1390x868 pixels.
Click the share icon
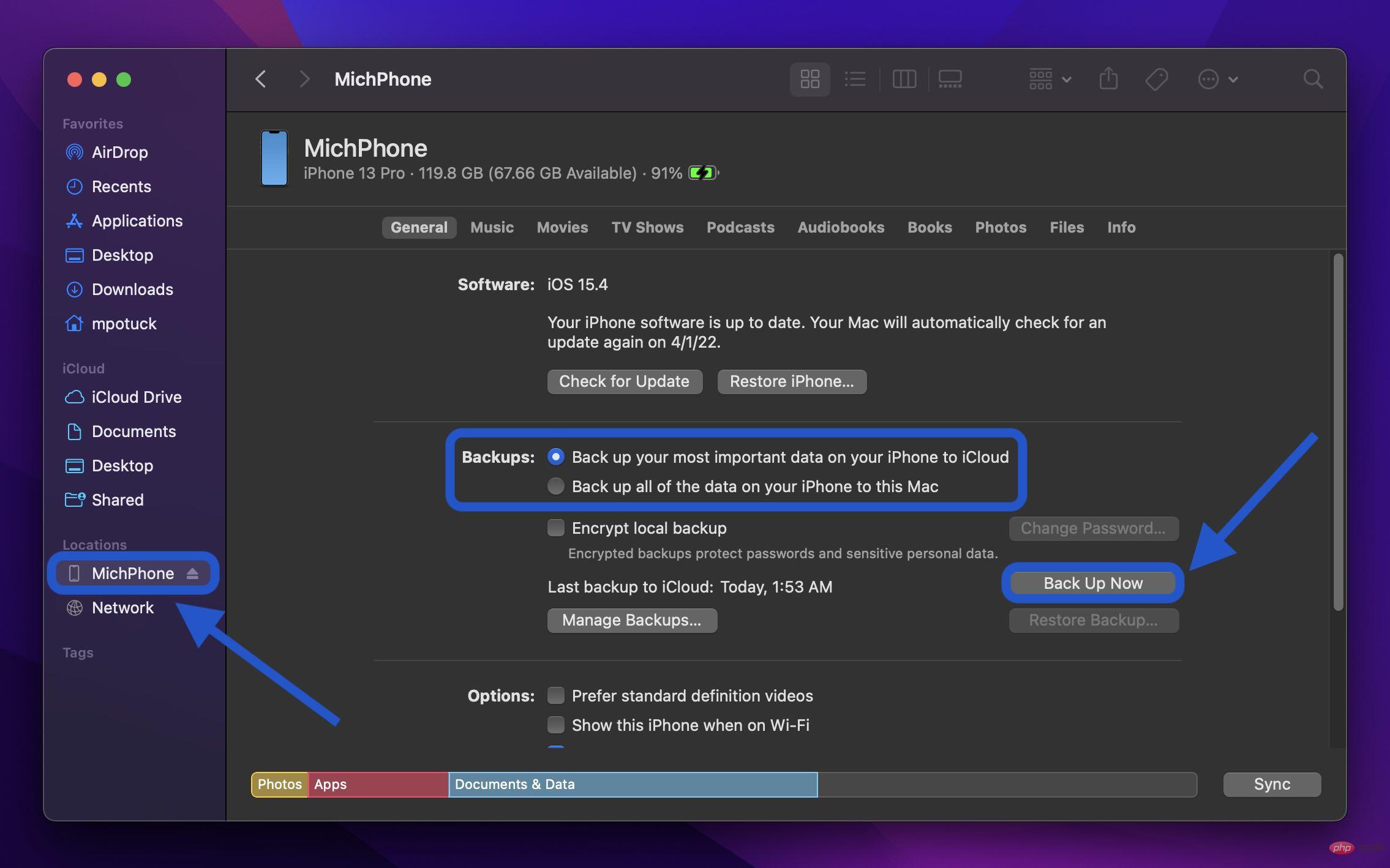tap(1108, 79)
